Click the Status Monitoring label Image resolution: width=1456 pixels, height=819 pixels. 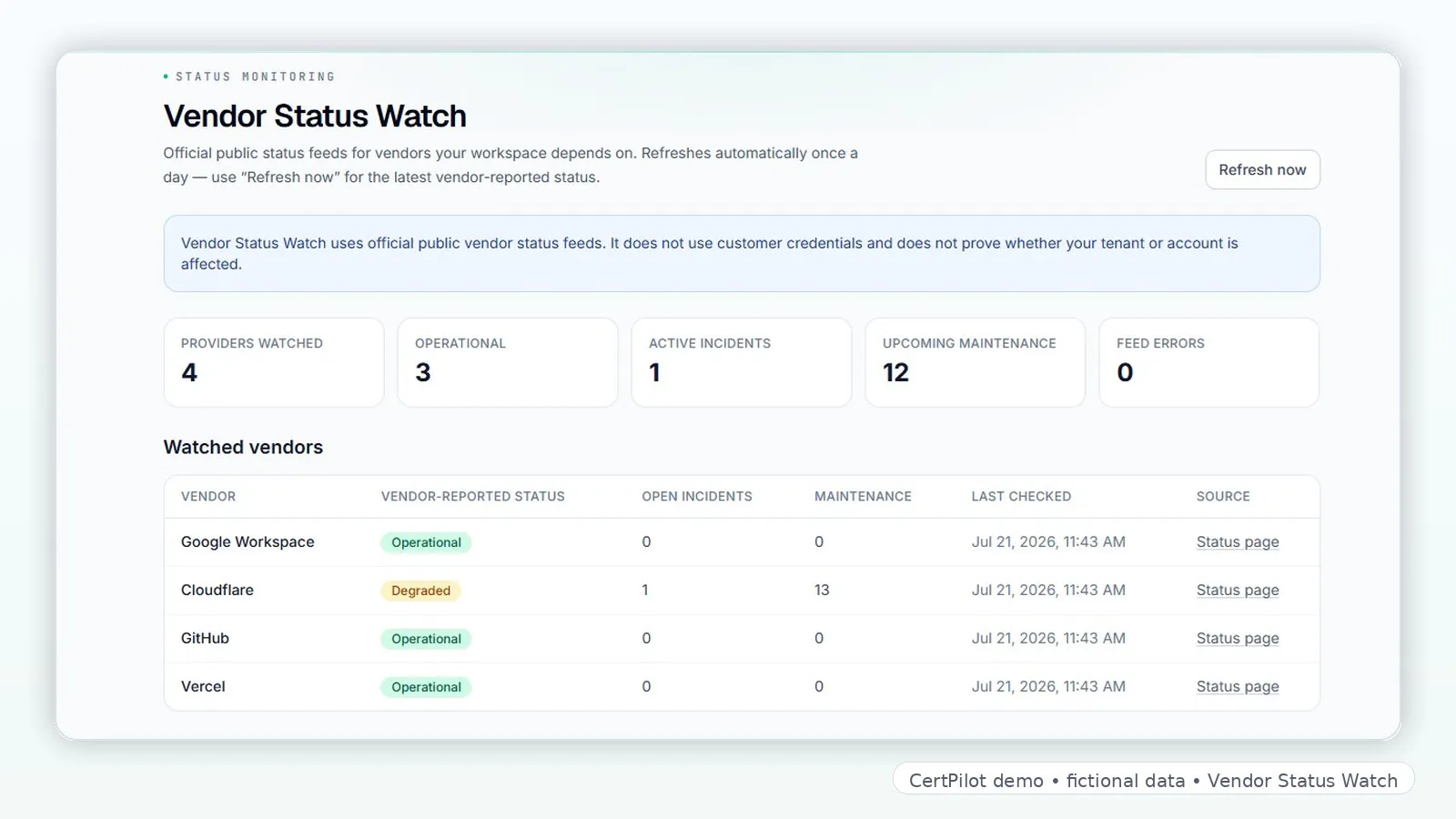coord(255,77)
